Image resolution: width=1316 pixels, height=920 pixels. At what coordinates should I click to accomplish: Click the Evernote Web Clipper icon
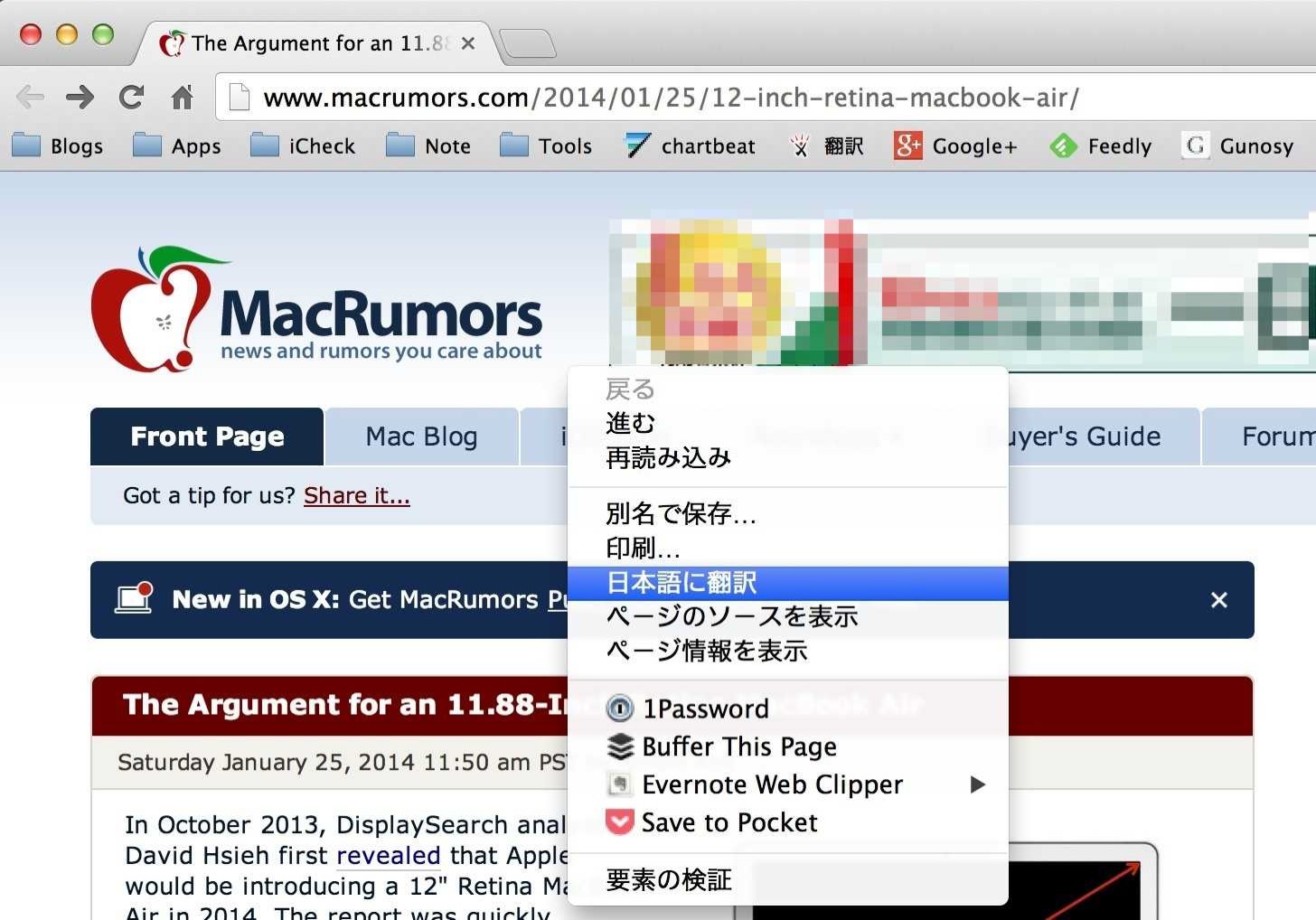(620, 784)
